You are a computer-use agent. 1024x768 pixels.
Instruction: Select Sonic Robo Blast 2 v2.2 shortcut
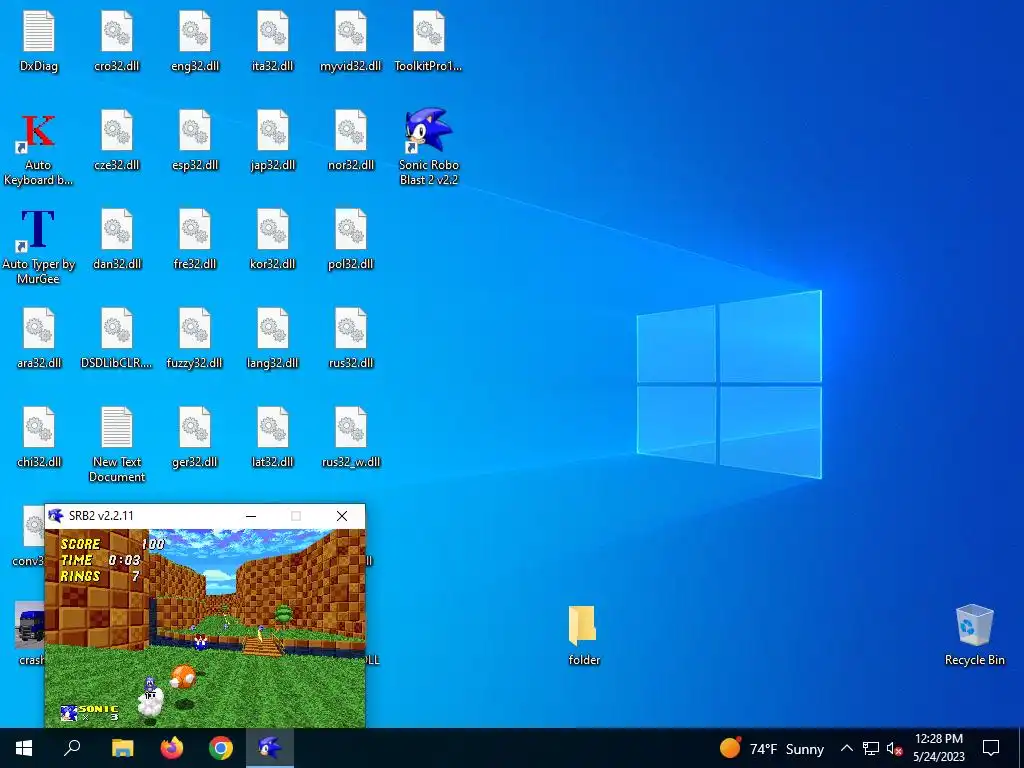tap(428, 147)
